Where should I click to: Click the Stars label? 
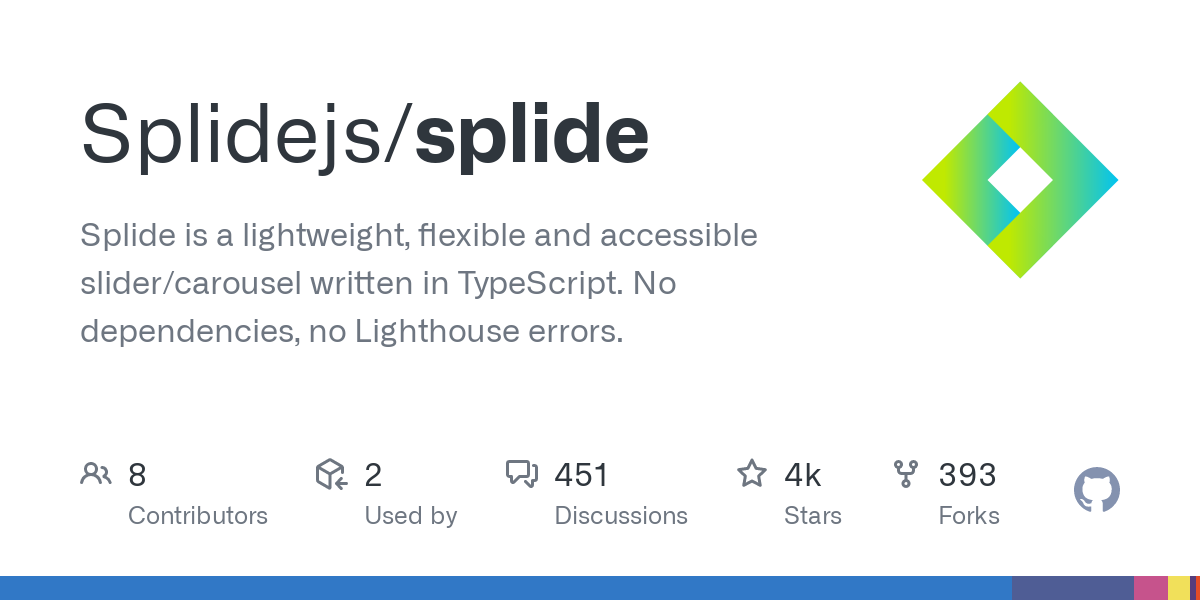pos(813,516)
